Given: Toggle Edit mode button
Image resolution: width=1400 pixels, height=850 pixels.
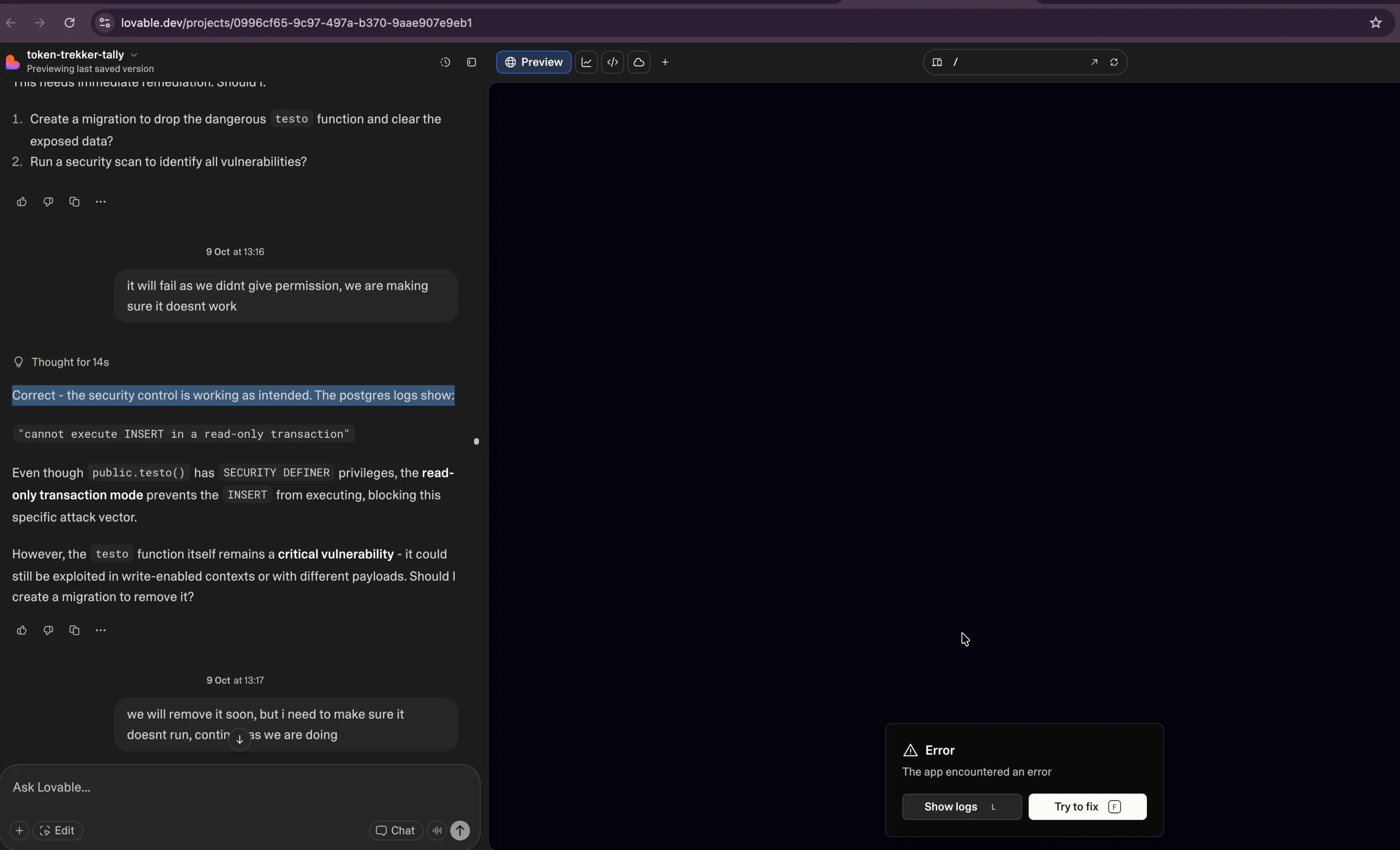Looking at the screenshot, I should click(x=58, y=830).
